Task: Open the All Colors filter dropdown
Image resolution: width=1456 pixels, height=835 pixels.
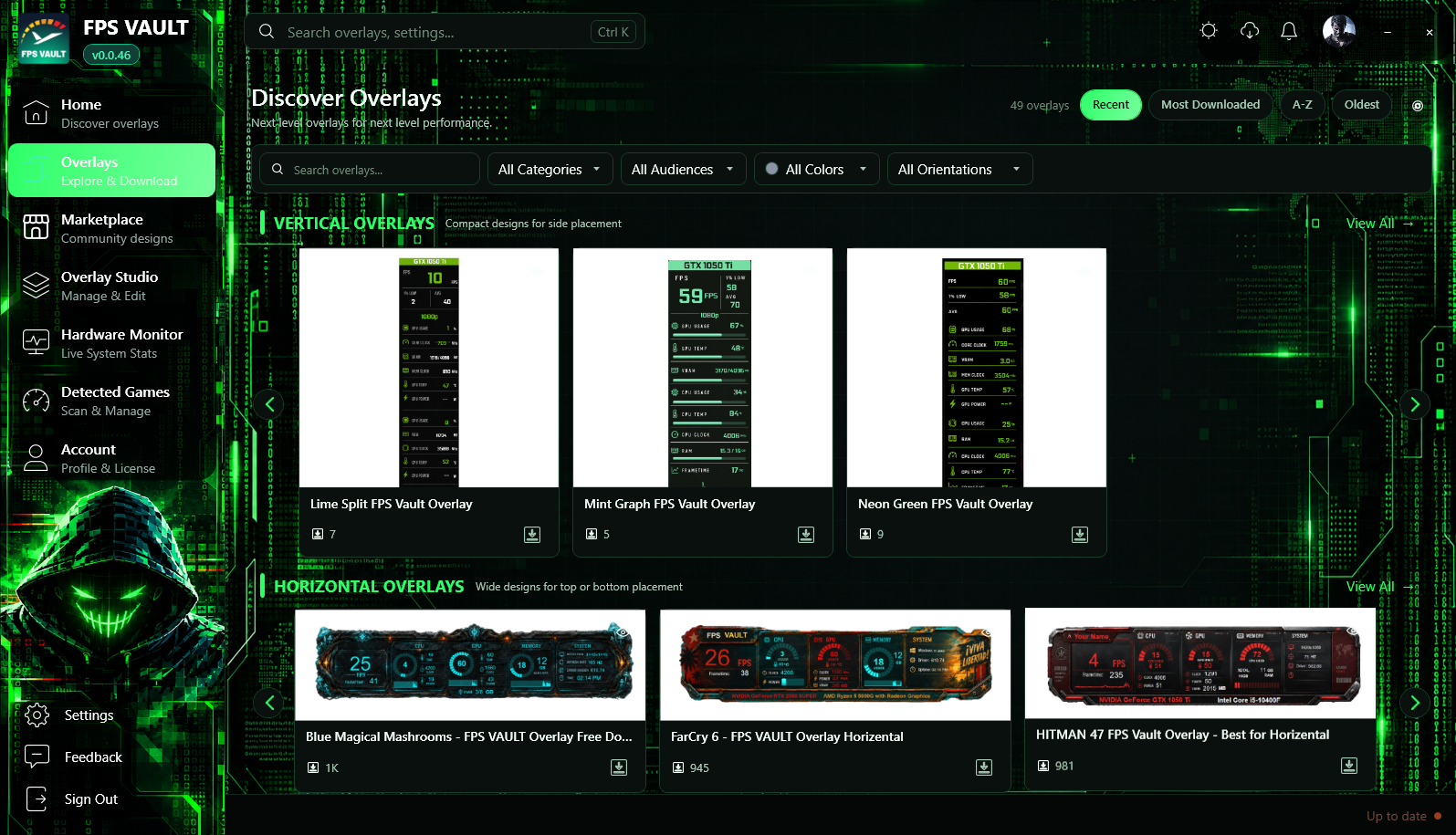Action: coord(817,169)
